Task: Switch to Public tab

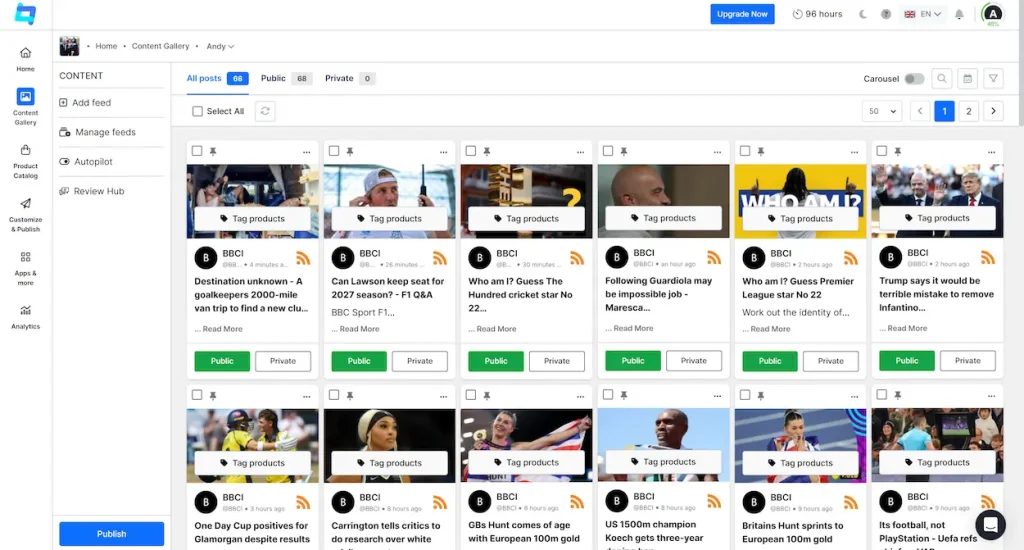Action: 285,78
